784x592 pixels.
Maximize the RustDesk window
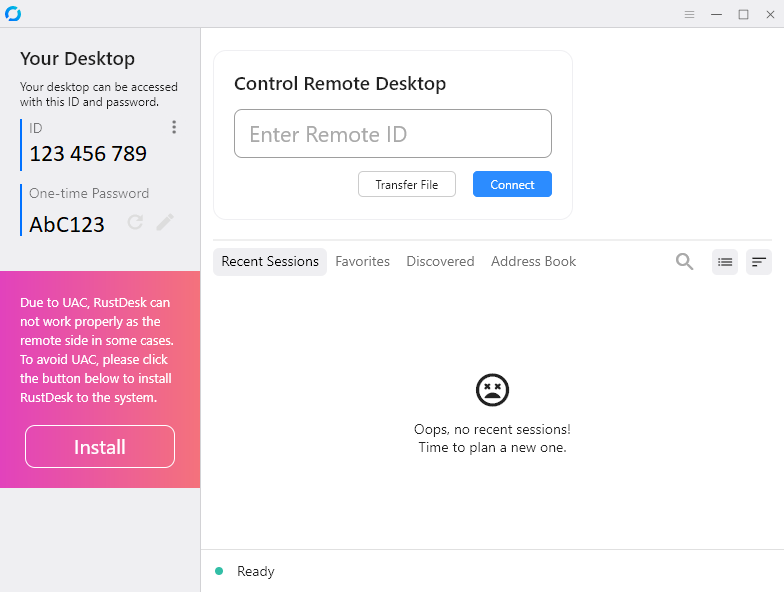744,14
